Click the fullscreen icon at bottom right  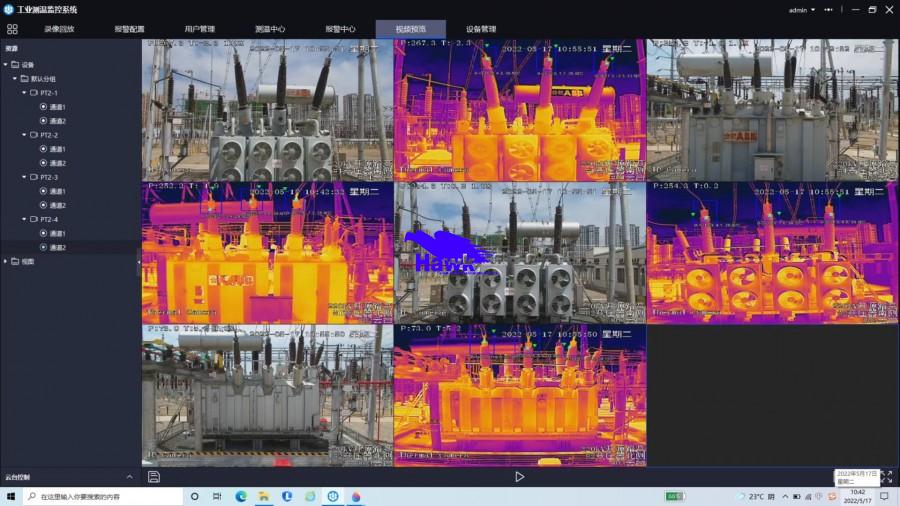coord(885,477)
